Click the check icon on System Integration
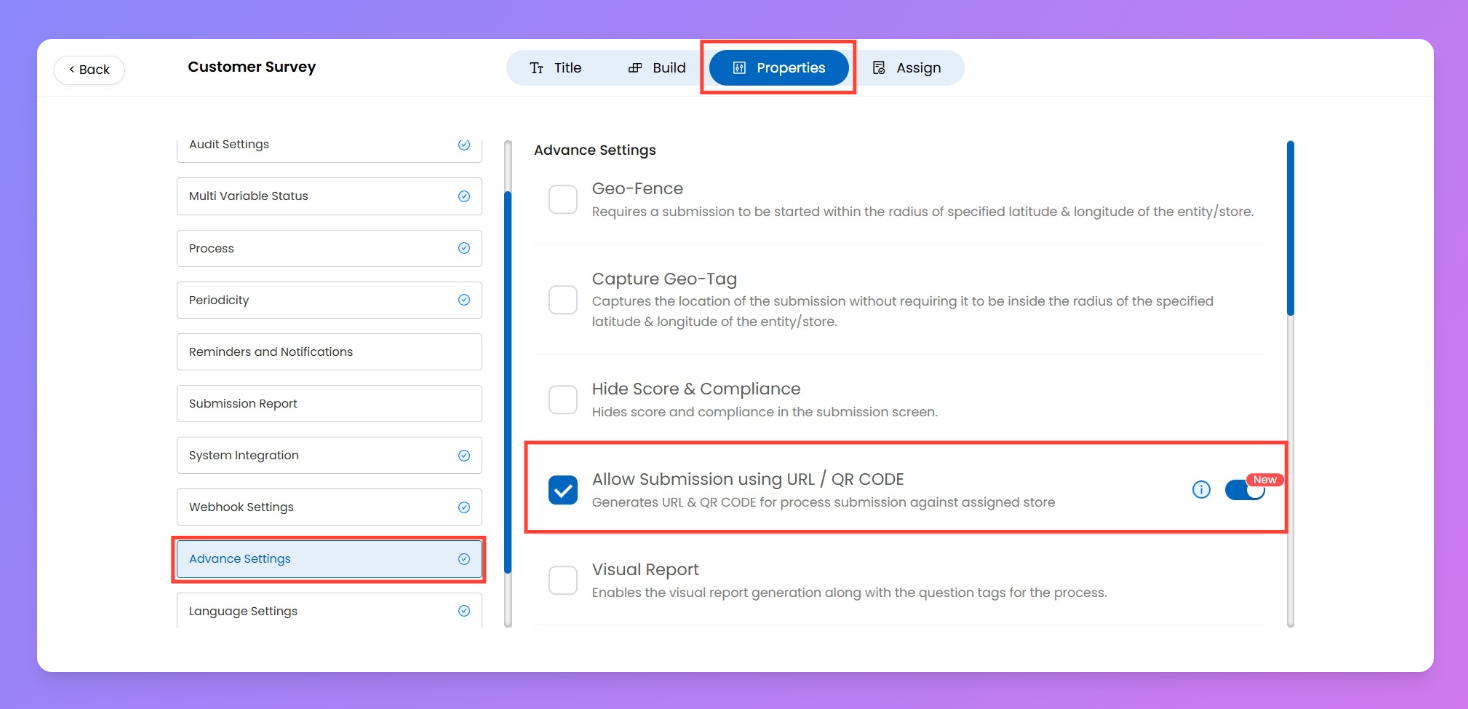The width and height of the screenshot is (1468, 709). [464, 455]
